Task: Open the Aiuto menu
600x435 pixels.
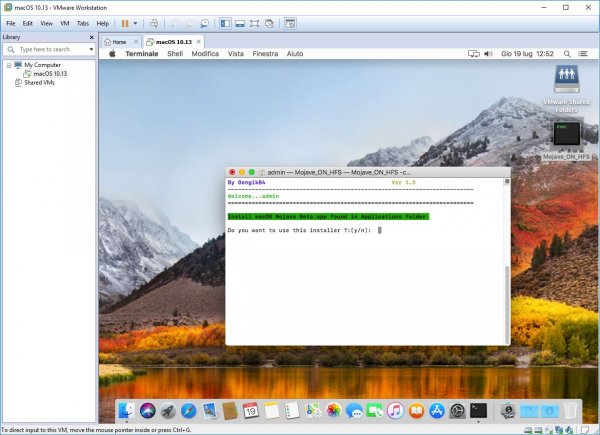Action: tap(295, 54)
